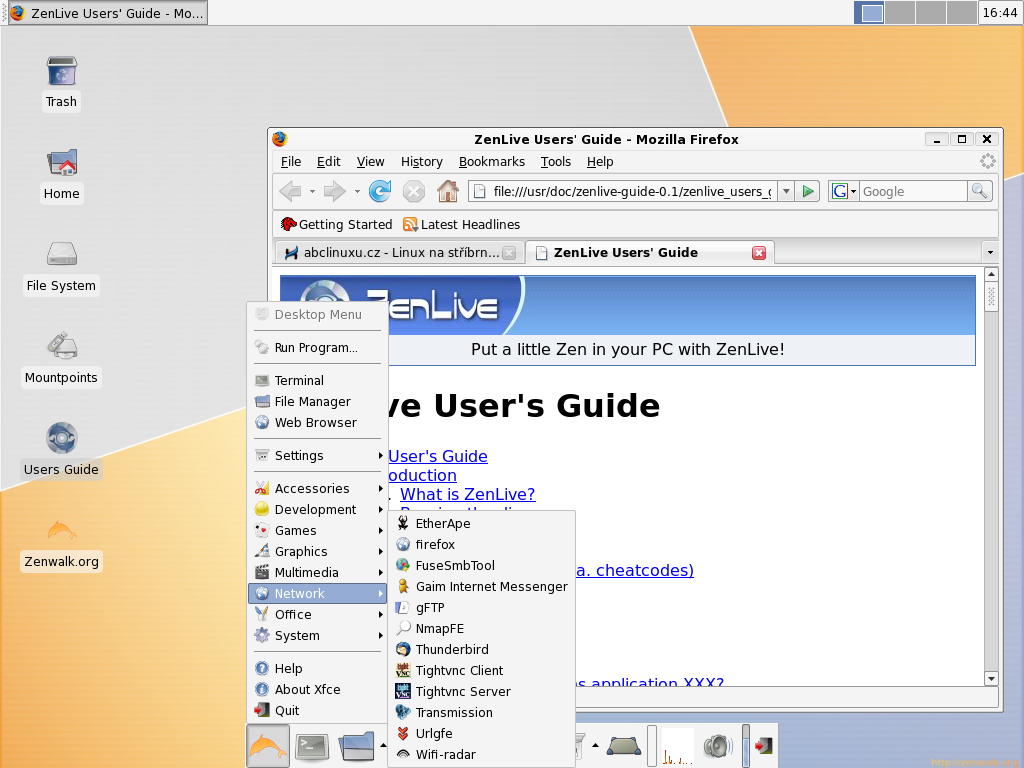Go to the Firefox Home page icon
The image size is (1024, 768).
click(x=447, y=191)
